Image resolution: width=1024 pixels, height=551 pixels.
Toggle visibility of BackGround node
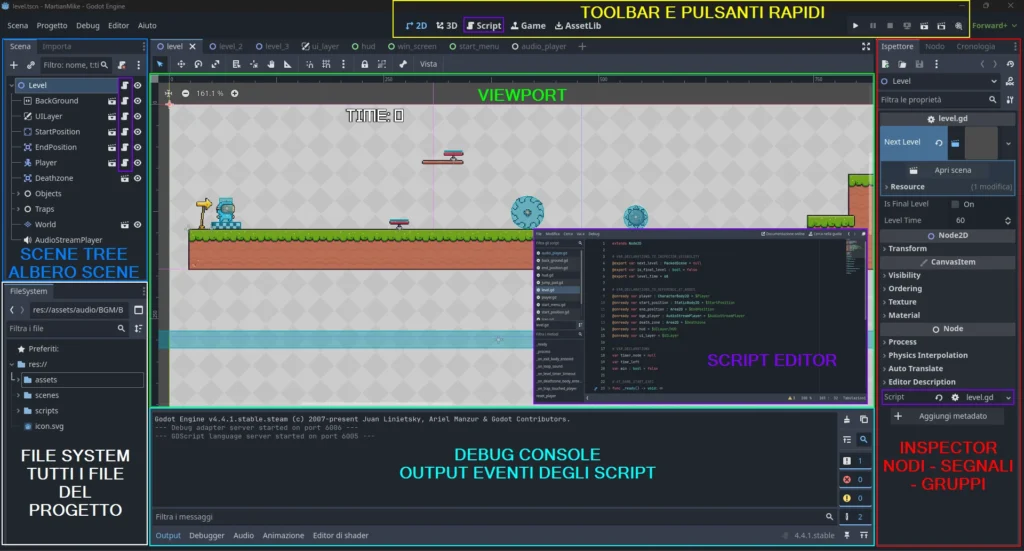(138, 101)
